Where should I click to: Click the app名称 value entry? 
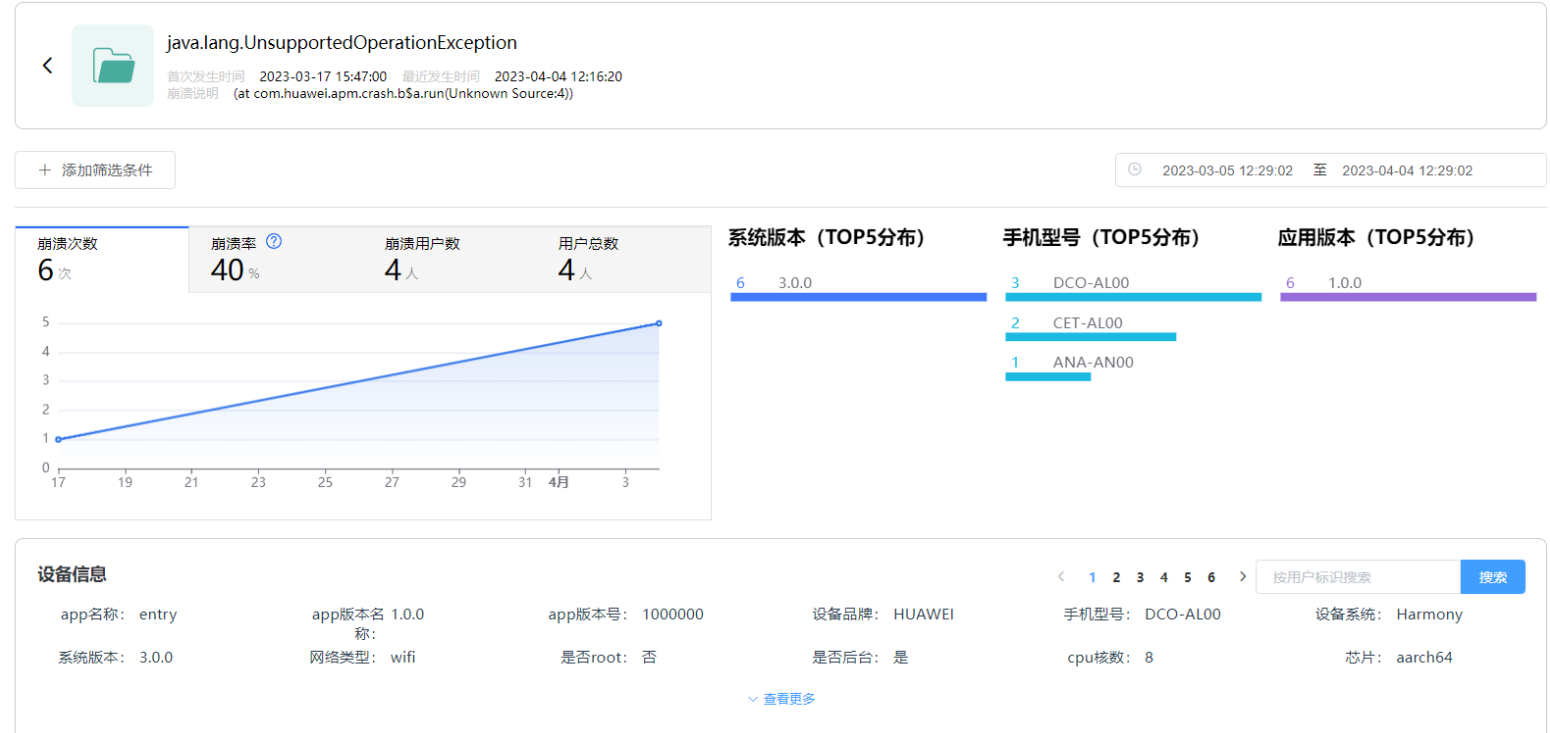[x=158, y=615]
